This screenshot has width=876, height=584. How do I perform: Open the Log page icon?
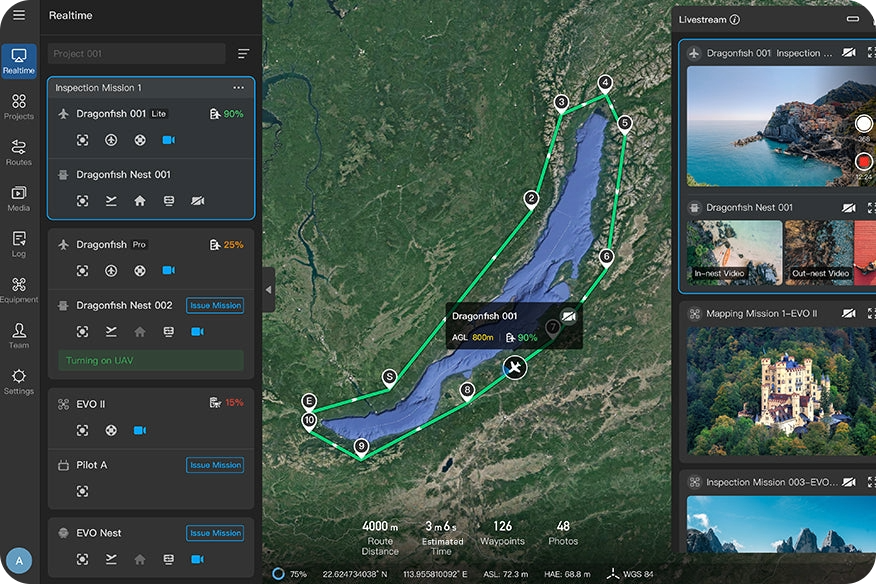pyautogui.click(x=19, y=244)
